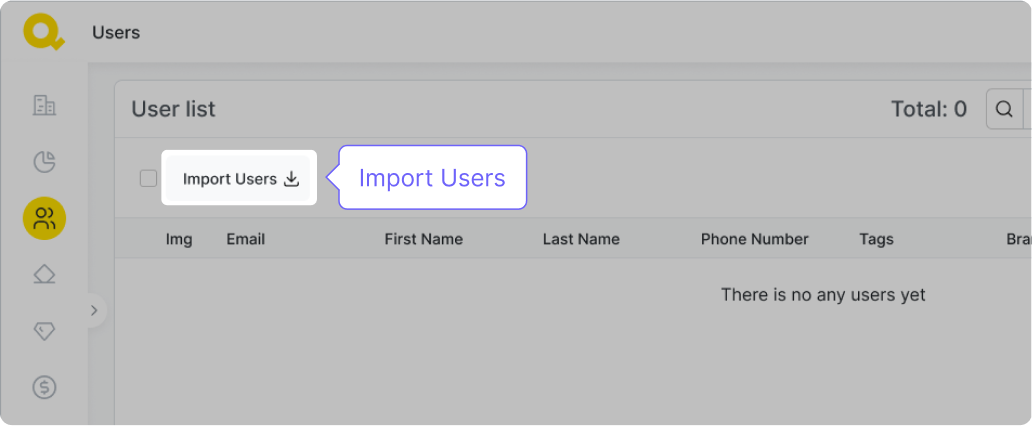Click the purple Import Users tooltip
Viewport: 1032px width, 426px height.
tap(432, 178)
